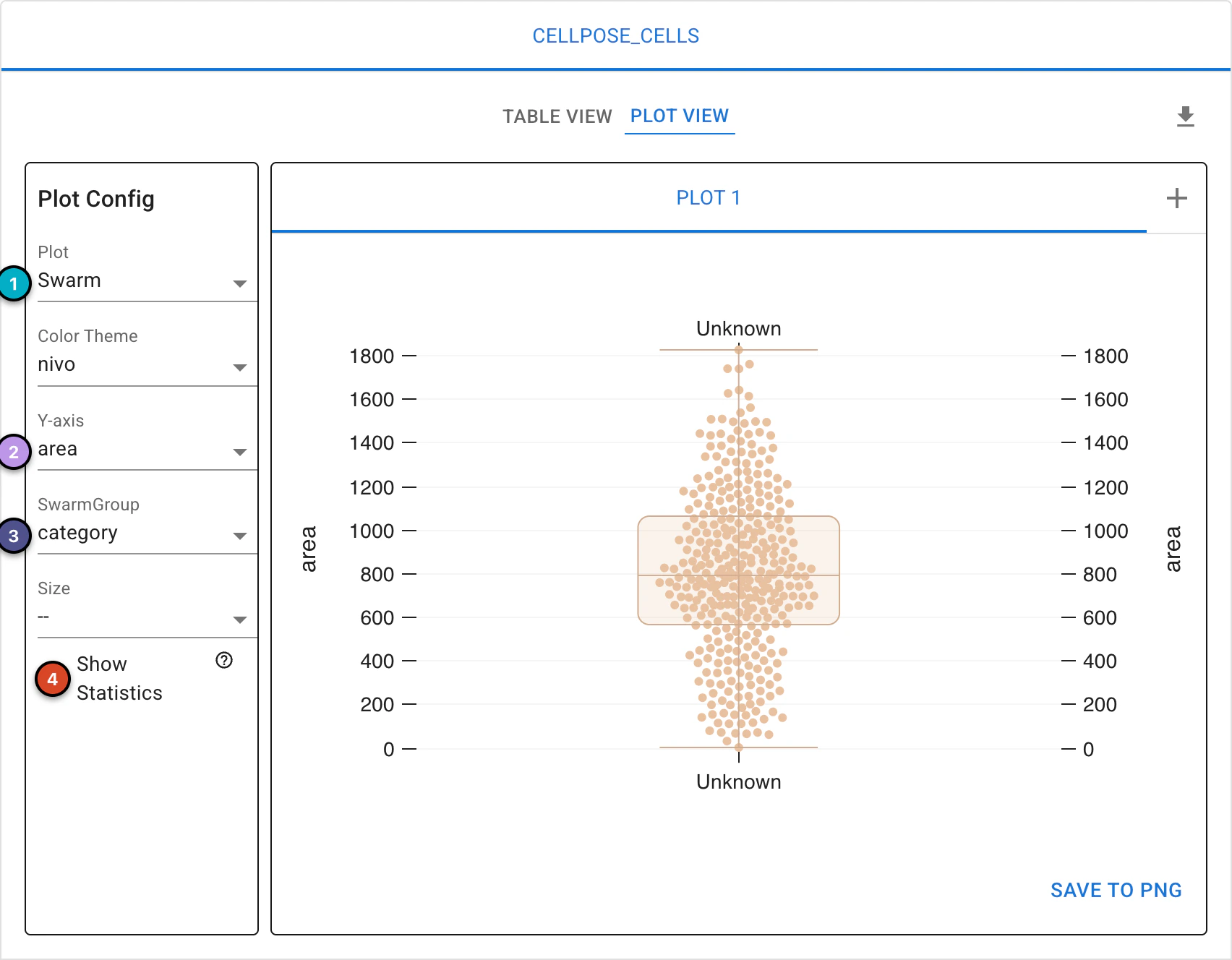Viewport: 1232px width, 960px height.
Task: Select the Plot View tab
Action: pos(680,116)
